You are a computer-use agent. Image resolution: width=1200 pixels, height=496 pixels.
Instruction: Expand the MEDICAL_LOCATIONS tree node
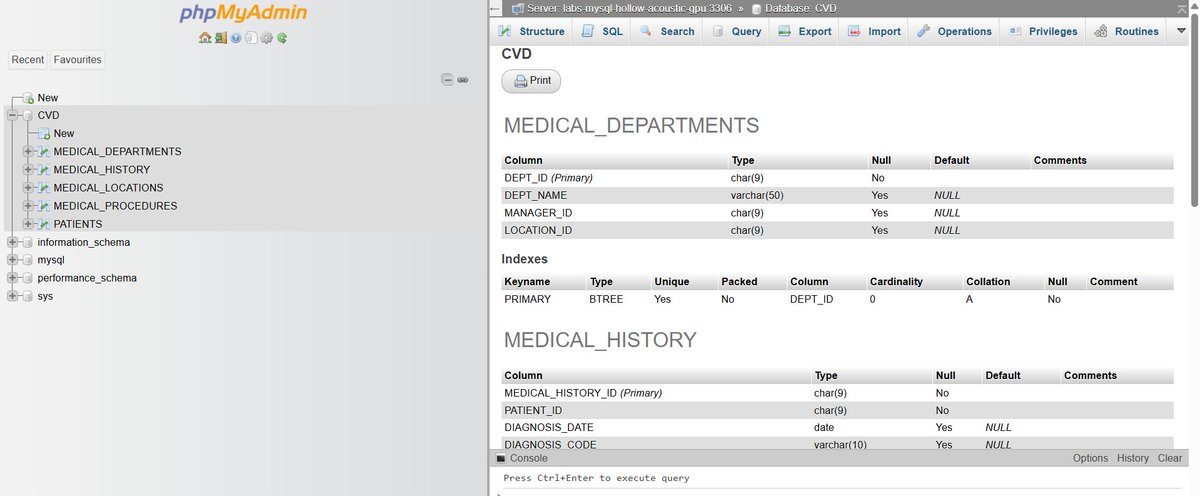[29, 188]
